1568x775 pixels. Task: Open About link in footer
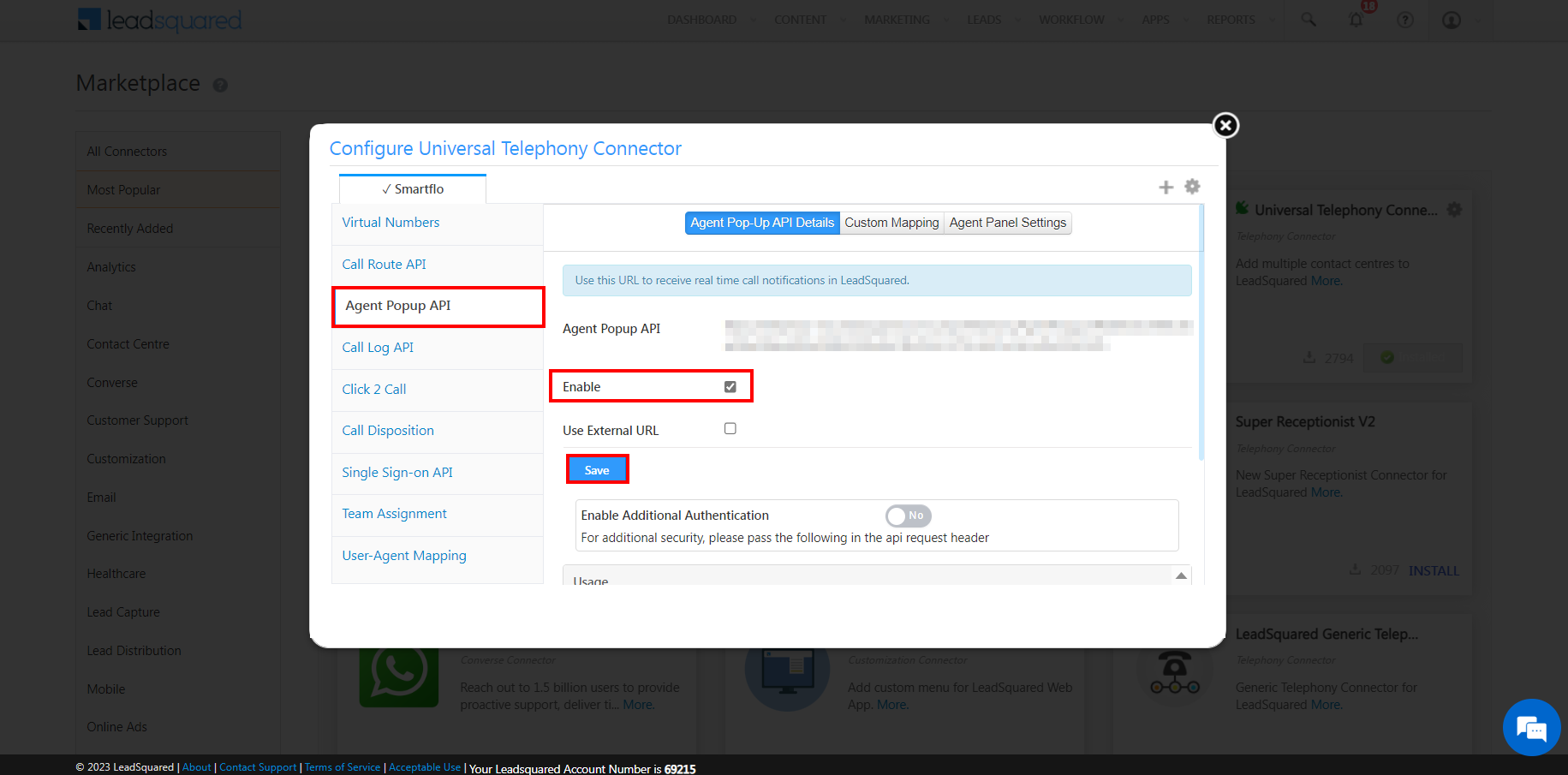[196, 767]
